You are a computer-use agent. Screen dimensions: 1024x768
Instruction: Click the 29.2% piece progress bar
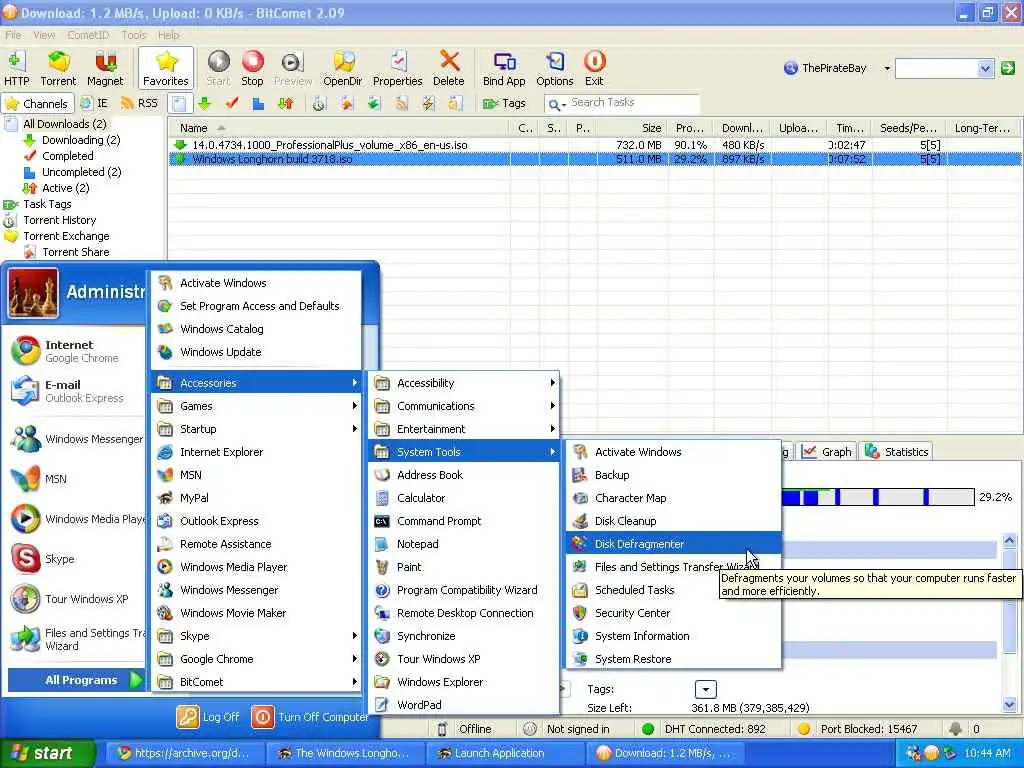point(878,497)
